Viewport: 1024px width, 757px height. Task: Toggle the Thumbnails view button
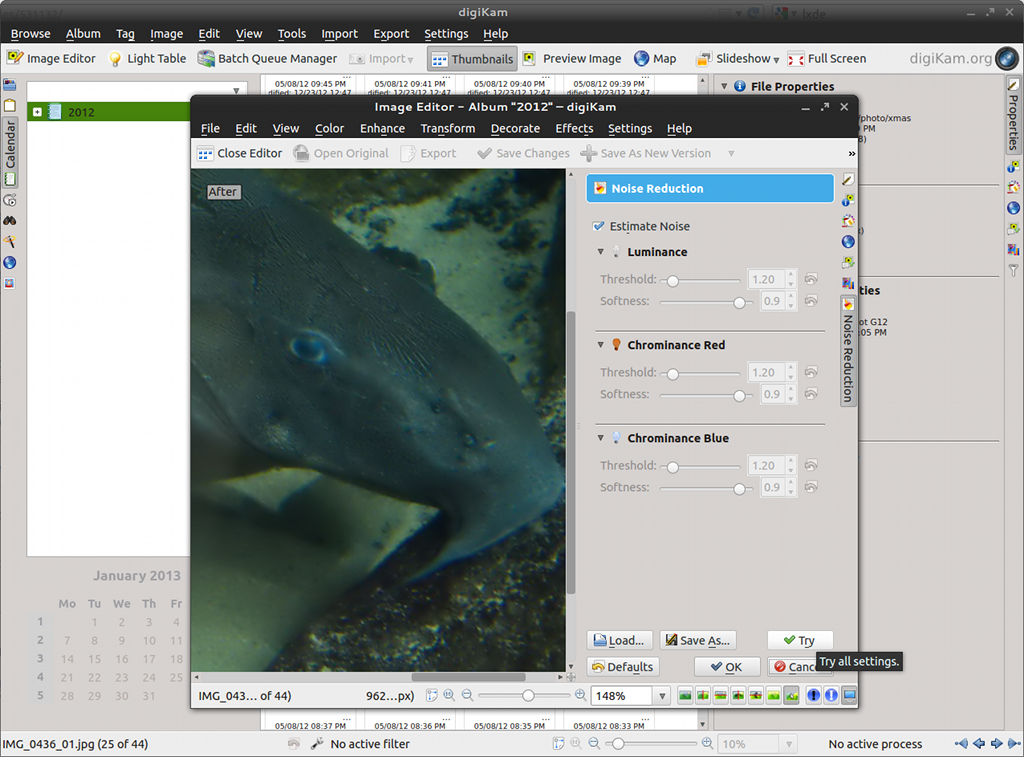(473, 59)
